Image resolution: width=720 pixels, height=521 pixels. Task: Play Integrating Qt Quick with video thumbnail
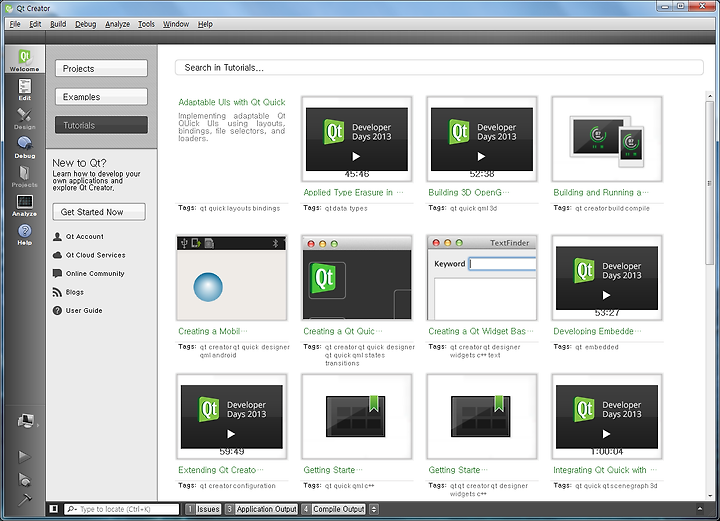607,417
